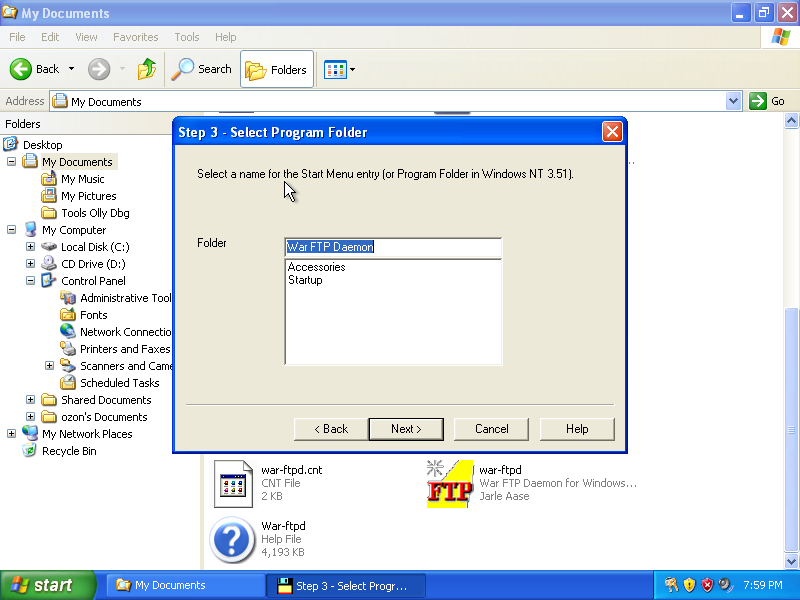Click the green Go arrow button
Image resolution: width=800 pixels, height=600 pixels.
[x=758, y=101]
